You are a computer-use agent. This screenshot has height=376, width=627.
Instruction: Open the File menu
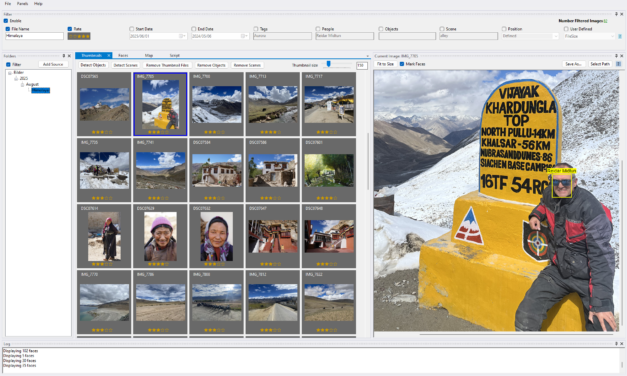pyautogui.click(x=8, y=4)
